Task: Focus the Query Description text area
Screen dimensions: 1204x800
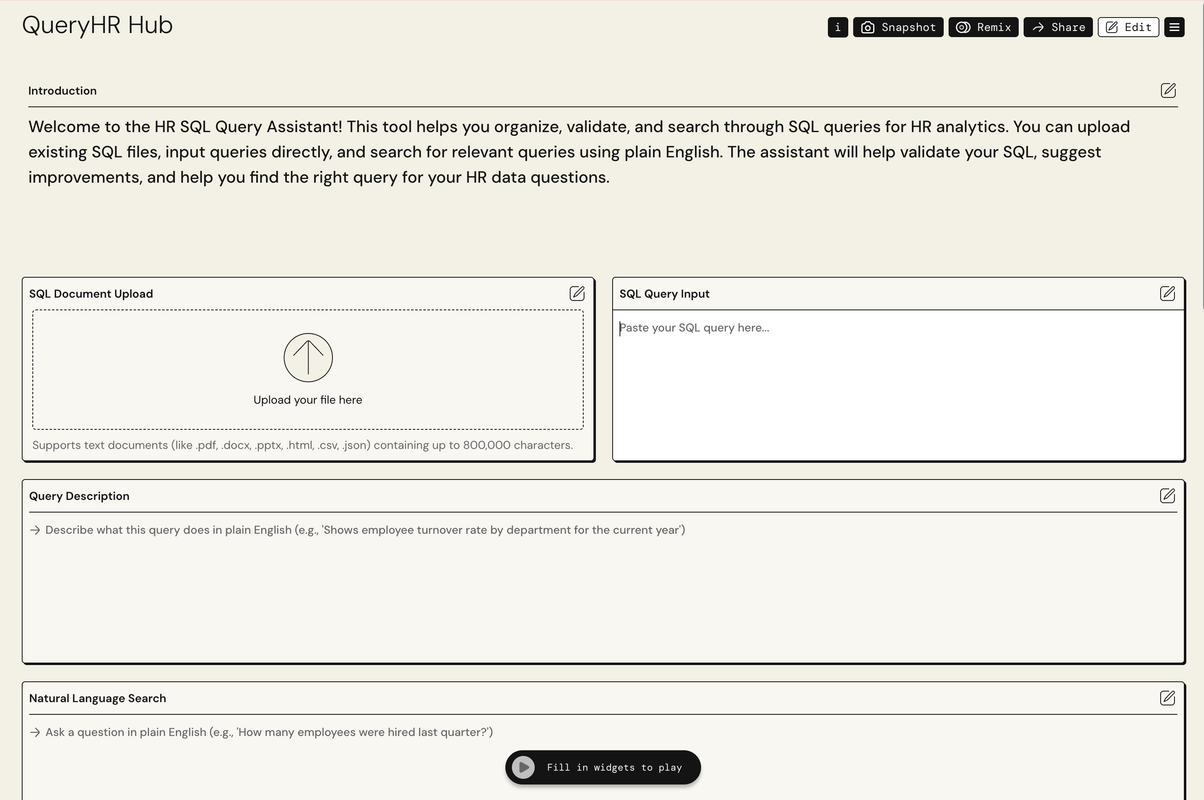Action: pyautogui.click(x=603, y=588)
